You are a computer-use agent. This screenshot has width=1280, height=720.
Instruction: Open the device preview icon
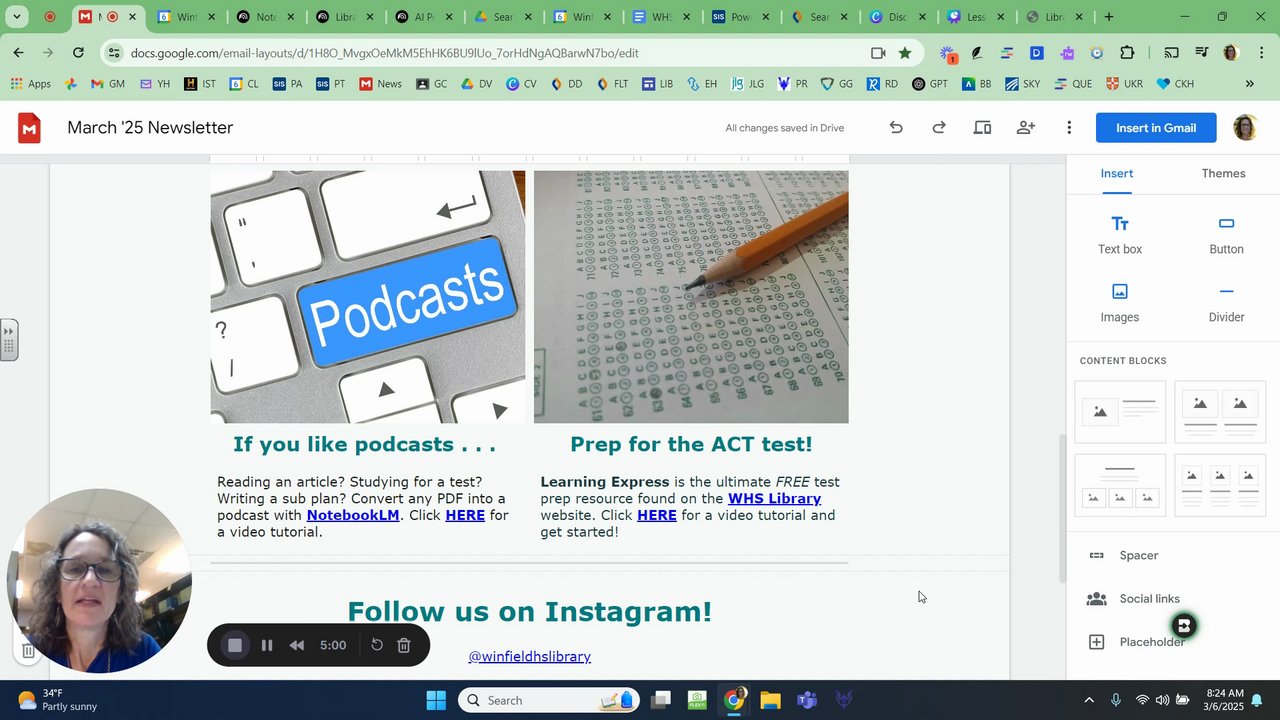point(982,127)
